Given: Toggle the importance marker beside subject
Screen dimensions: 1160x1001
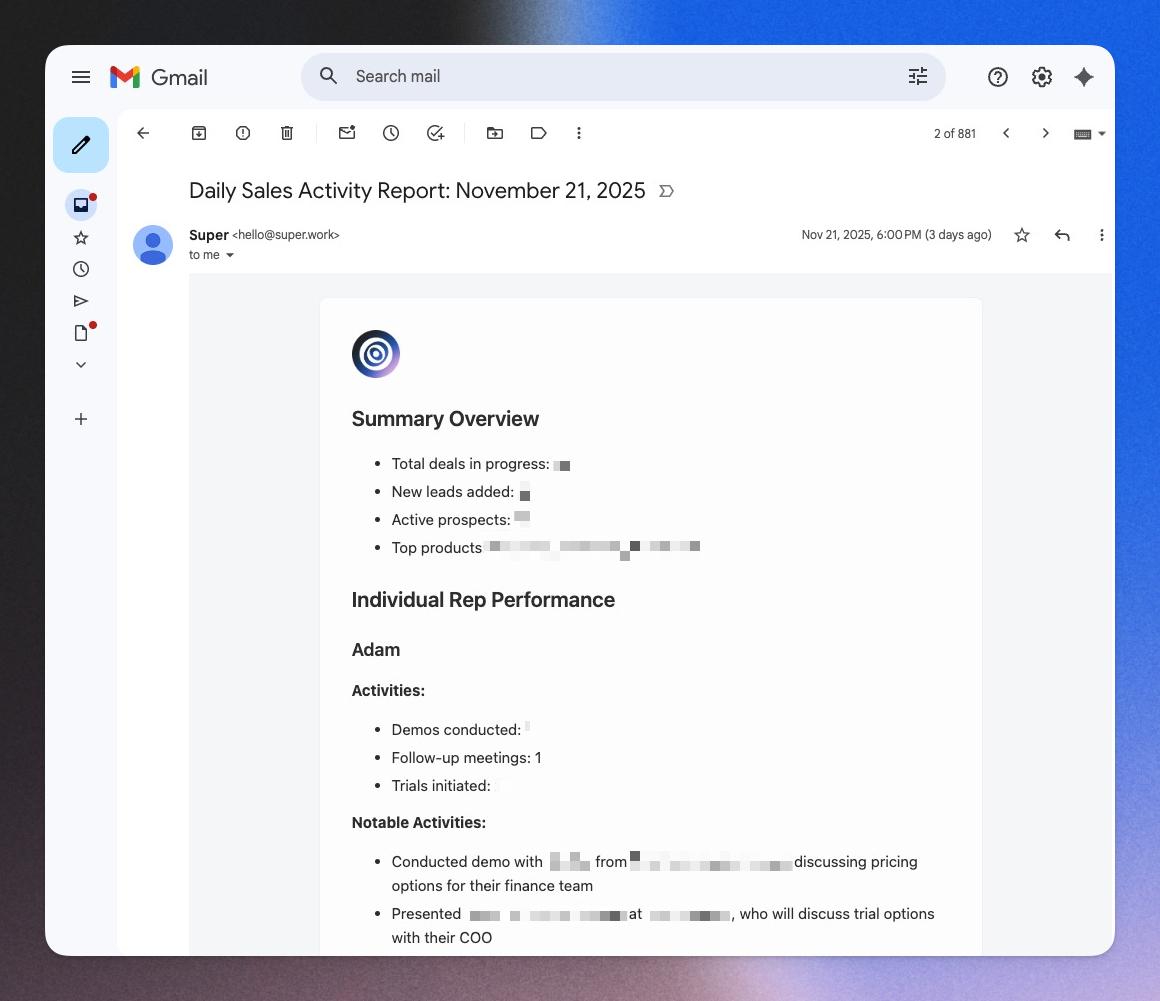Looking at the screenshot, I should click(666, 192).
